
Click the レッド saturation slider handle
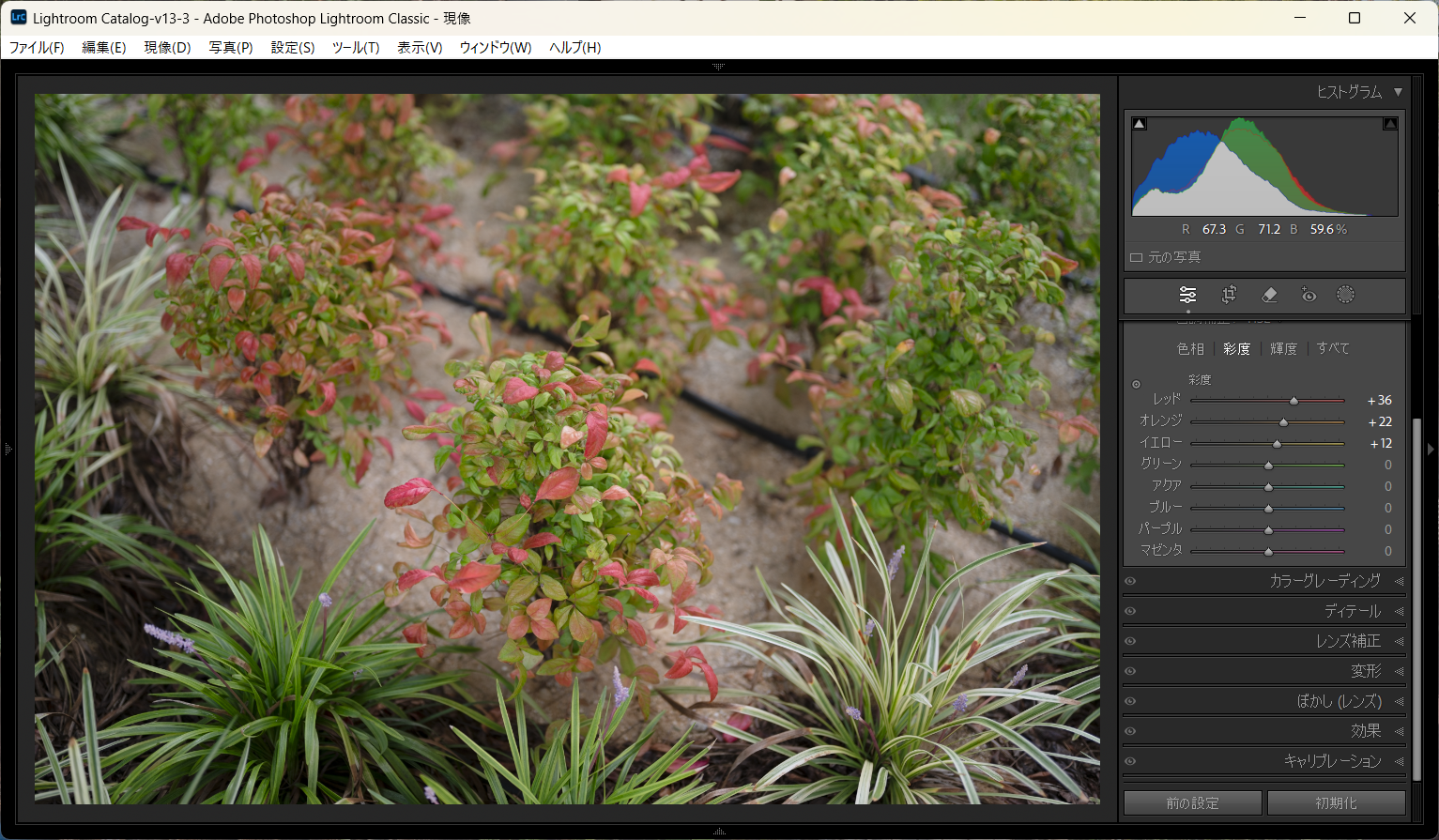click(x=1294, y=401)
